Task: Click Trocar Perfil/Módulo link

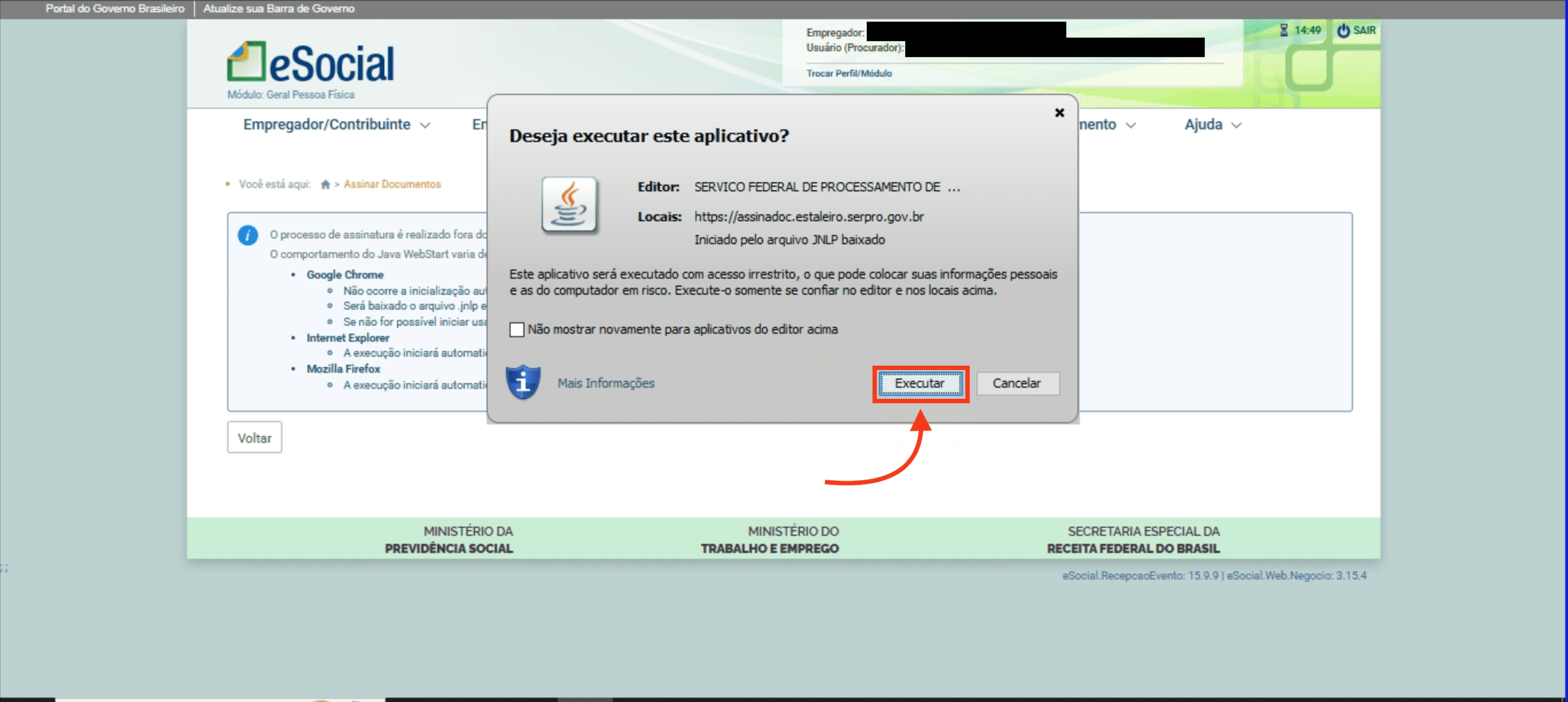Action: [848, 74]
